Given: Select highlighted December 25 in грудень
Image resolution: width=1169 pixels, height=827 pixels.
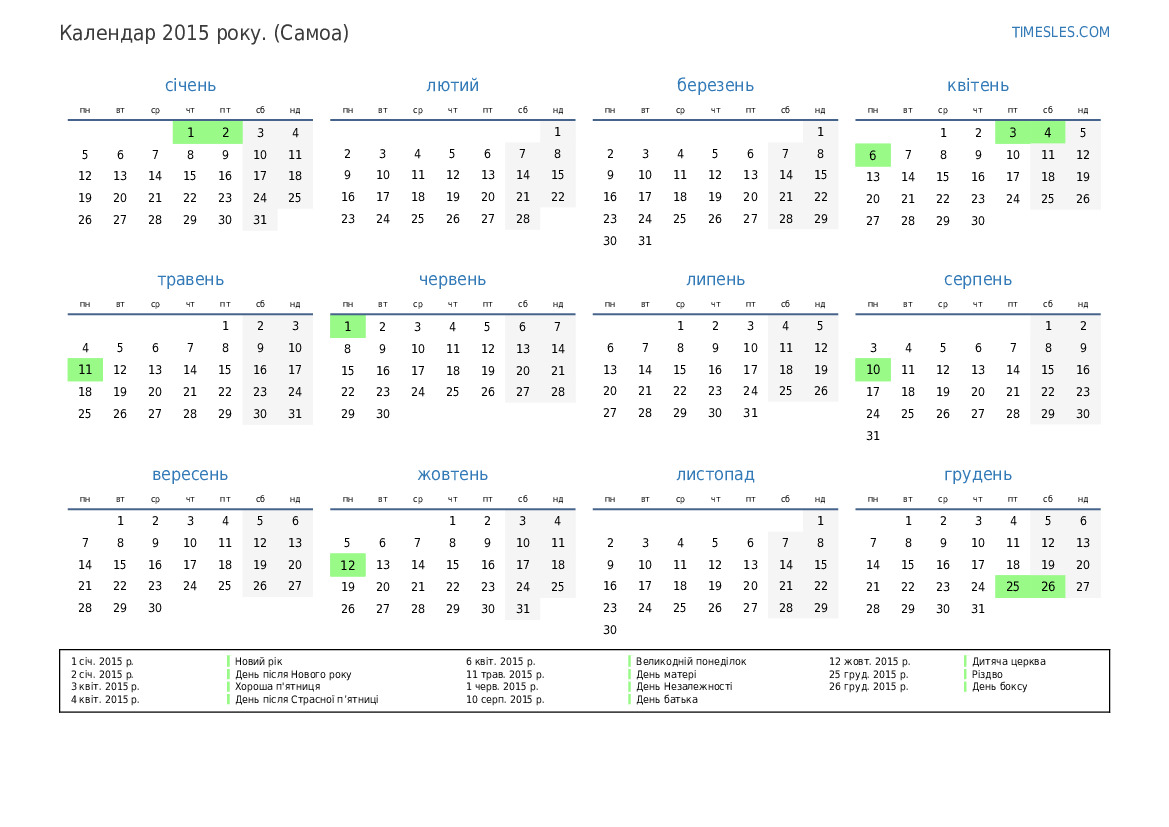Looking at the screenshot, I should 1012,587.
